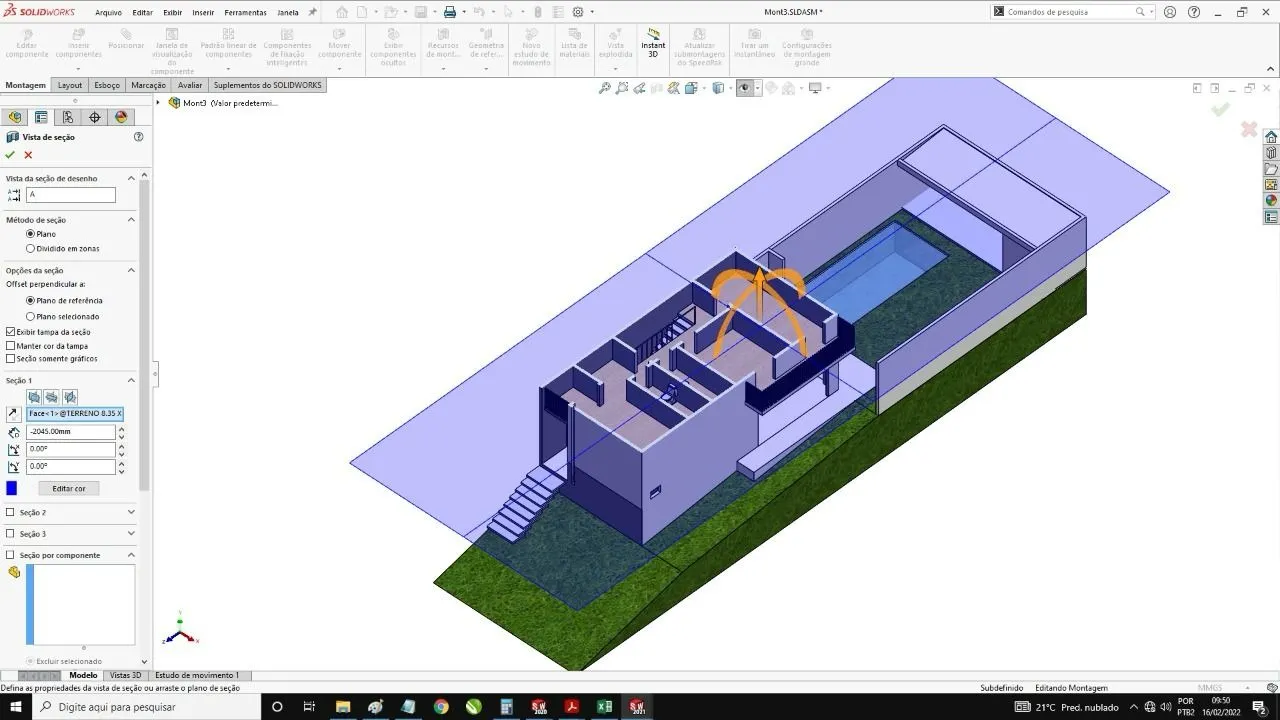Collapse the Seção 1 section

[x=131, y=380]
